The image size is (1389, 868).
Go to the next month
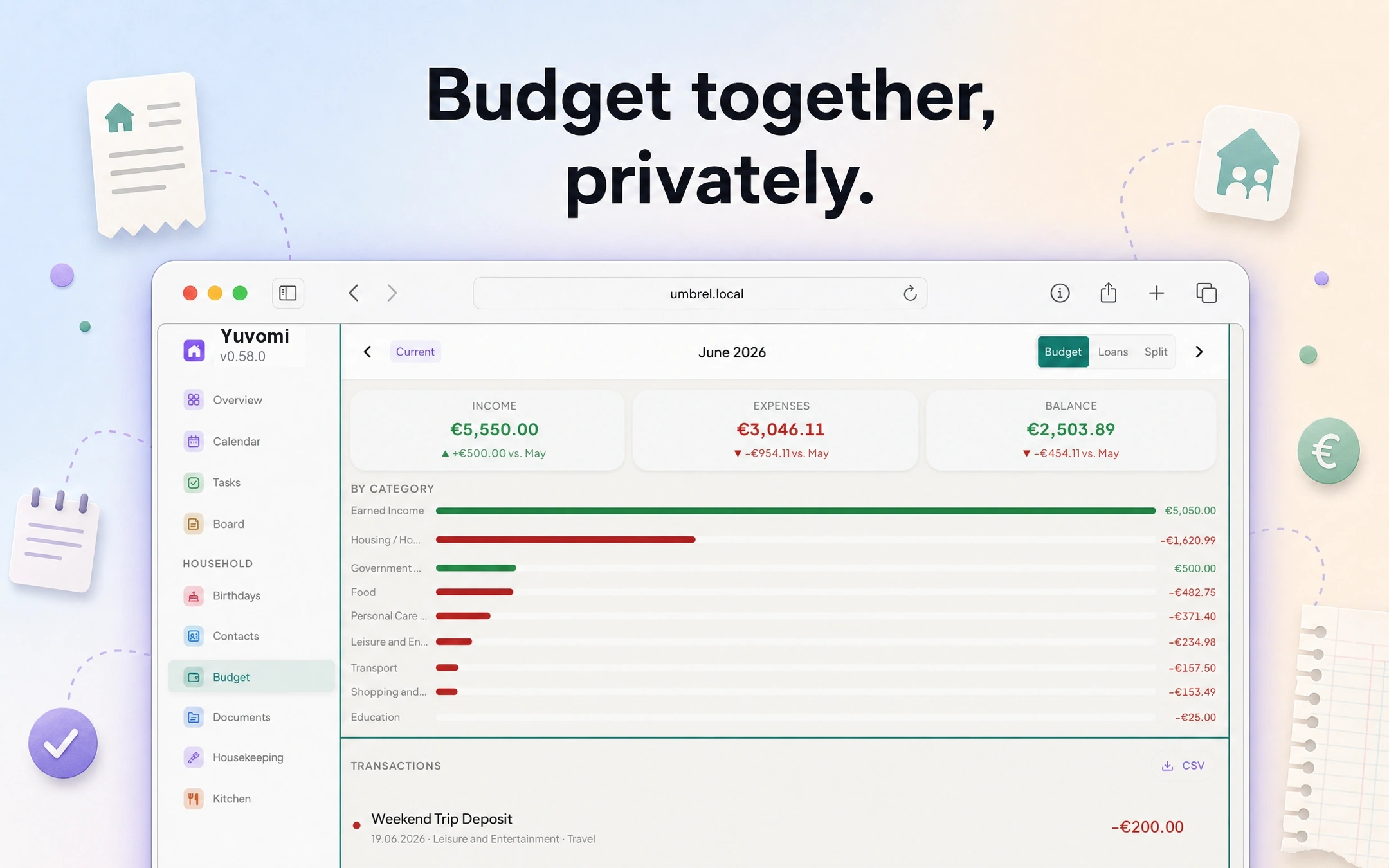coord(1199,352)
